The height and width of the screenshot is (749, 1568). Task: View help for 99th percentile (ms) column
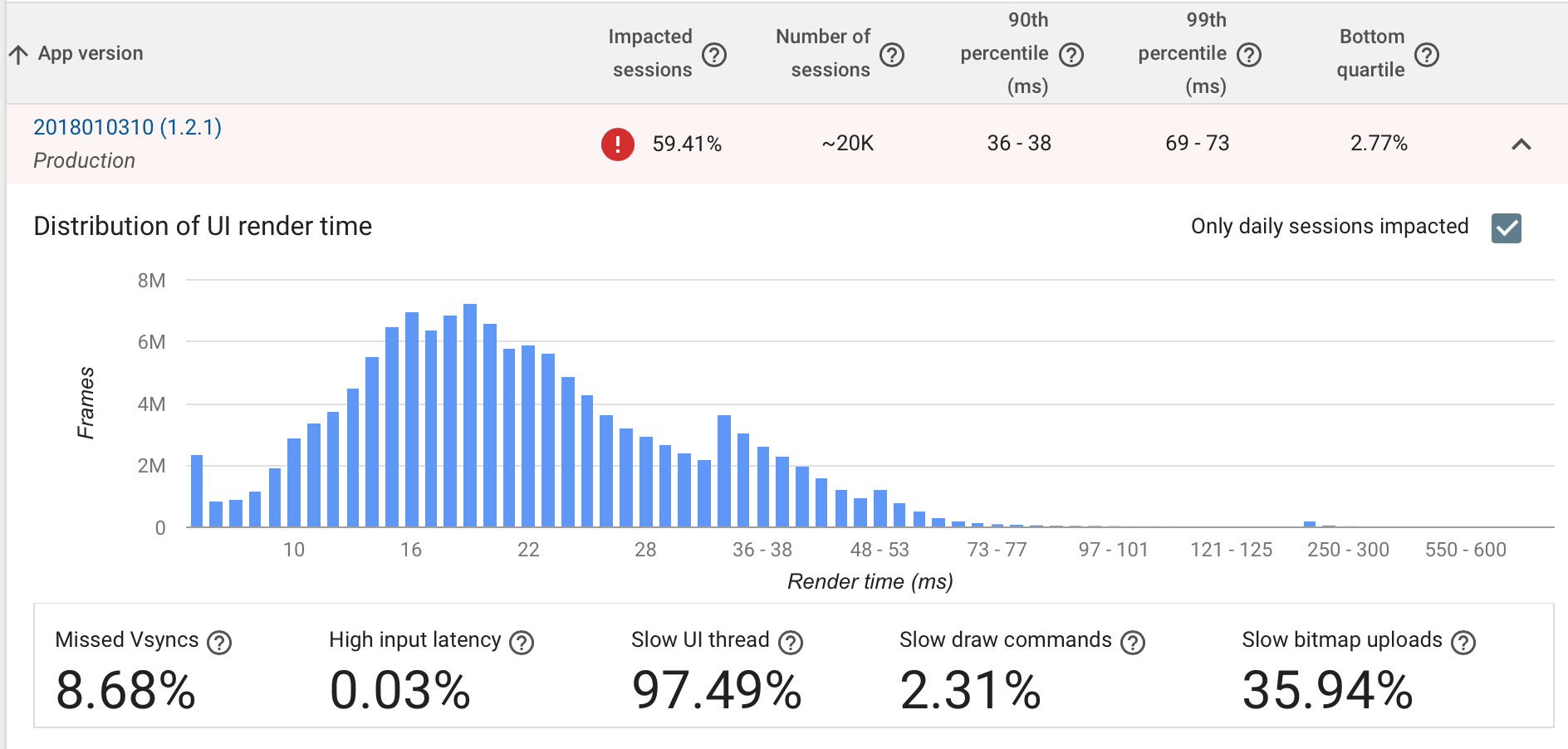point(1247,53)
